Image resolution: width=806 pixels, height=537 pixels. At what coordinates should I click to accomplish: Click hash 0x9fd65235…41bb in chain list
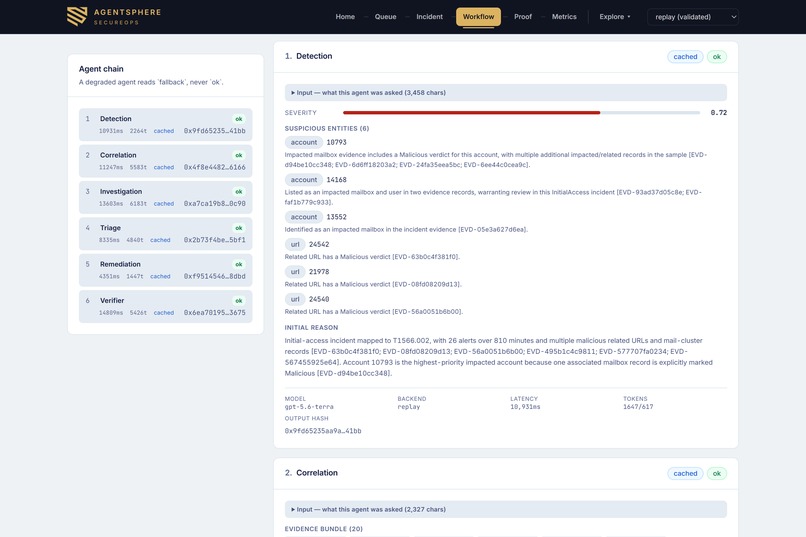214,131
